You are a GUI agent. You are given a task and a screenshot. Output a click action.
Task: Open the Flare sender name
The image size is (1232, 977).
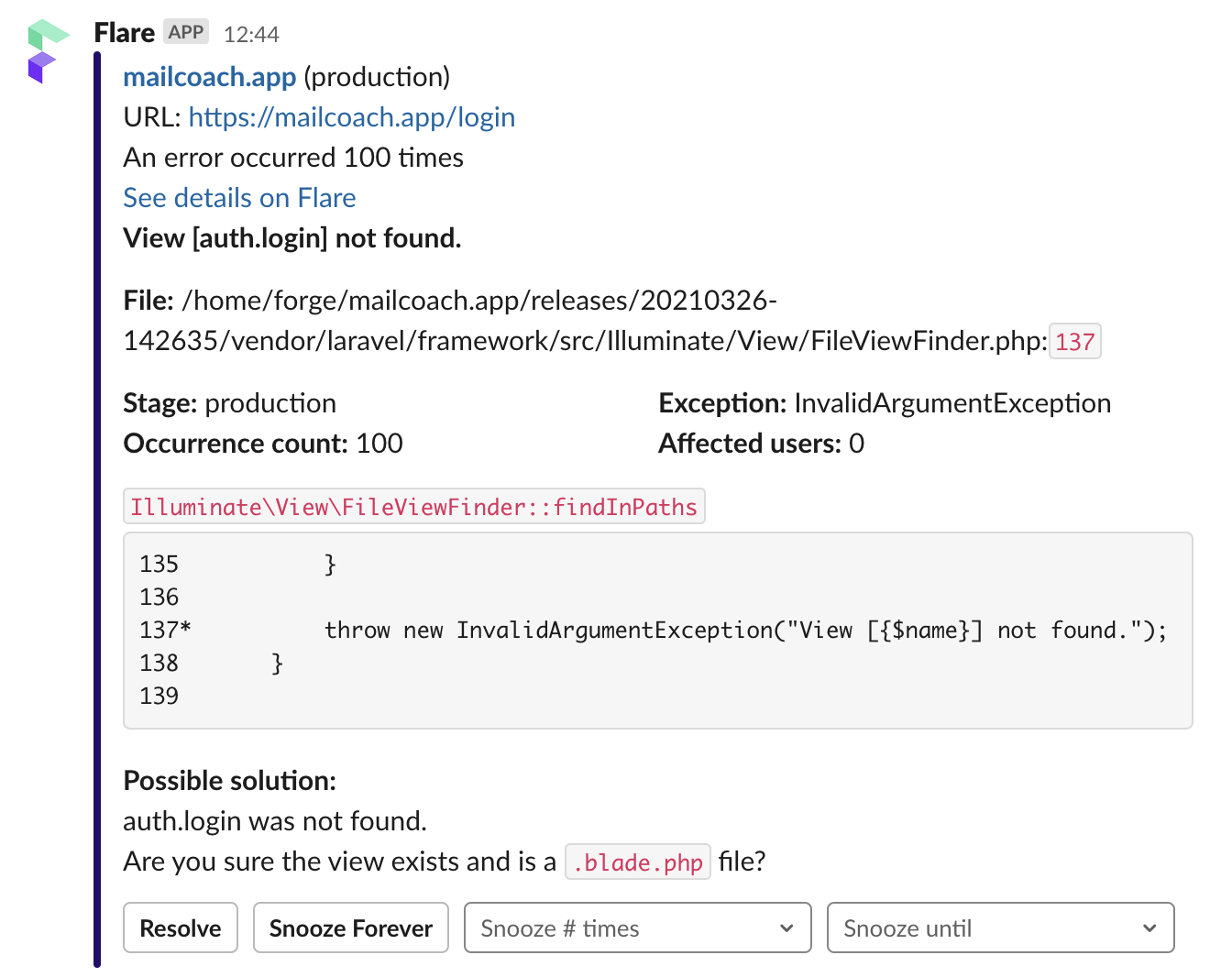coord(124,33)
